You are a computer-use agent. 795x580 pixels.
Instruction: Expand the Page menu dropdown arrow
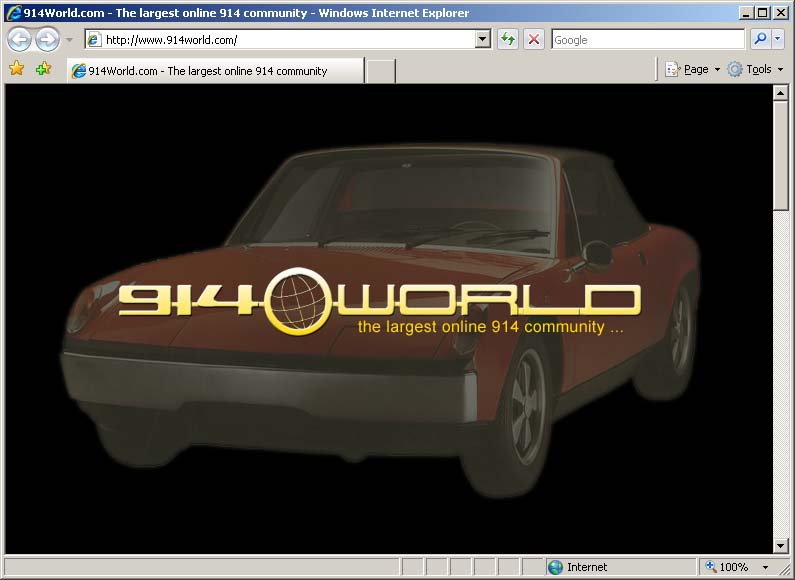pyautogui.click(x=717, y=69)
